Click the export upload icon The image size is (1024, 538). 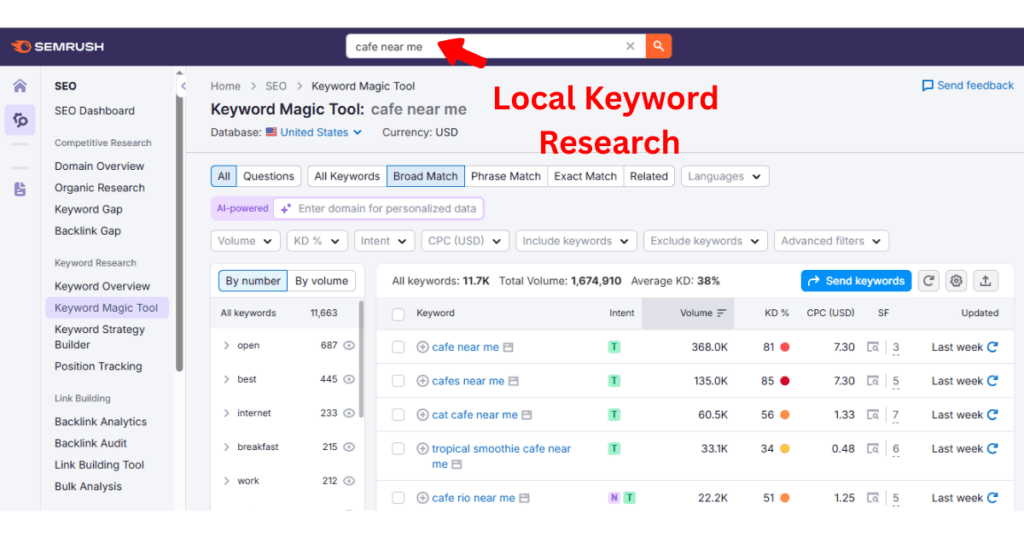coord(985,281)
